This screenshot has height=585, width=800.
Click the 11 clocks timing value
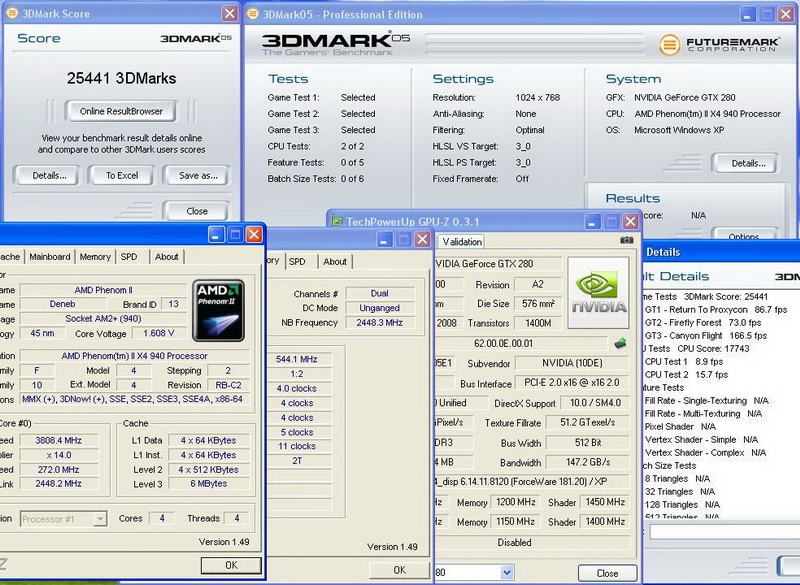[x=297, y=446]
